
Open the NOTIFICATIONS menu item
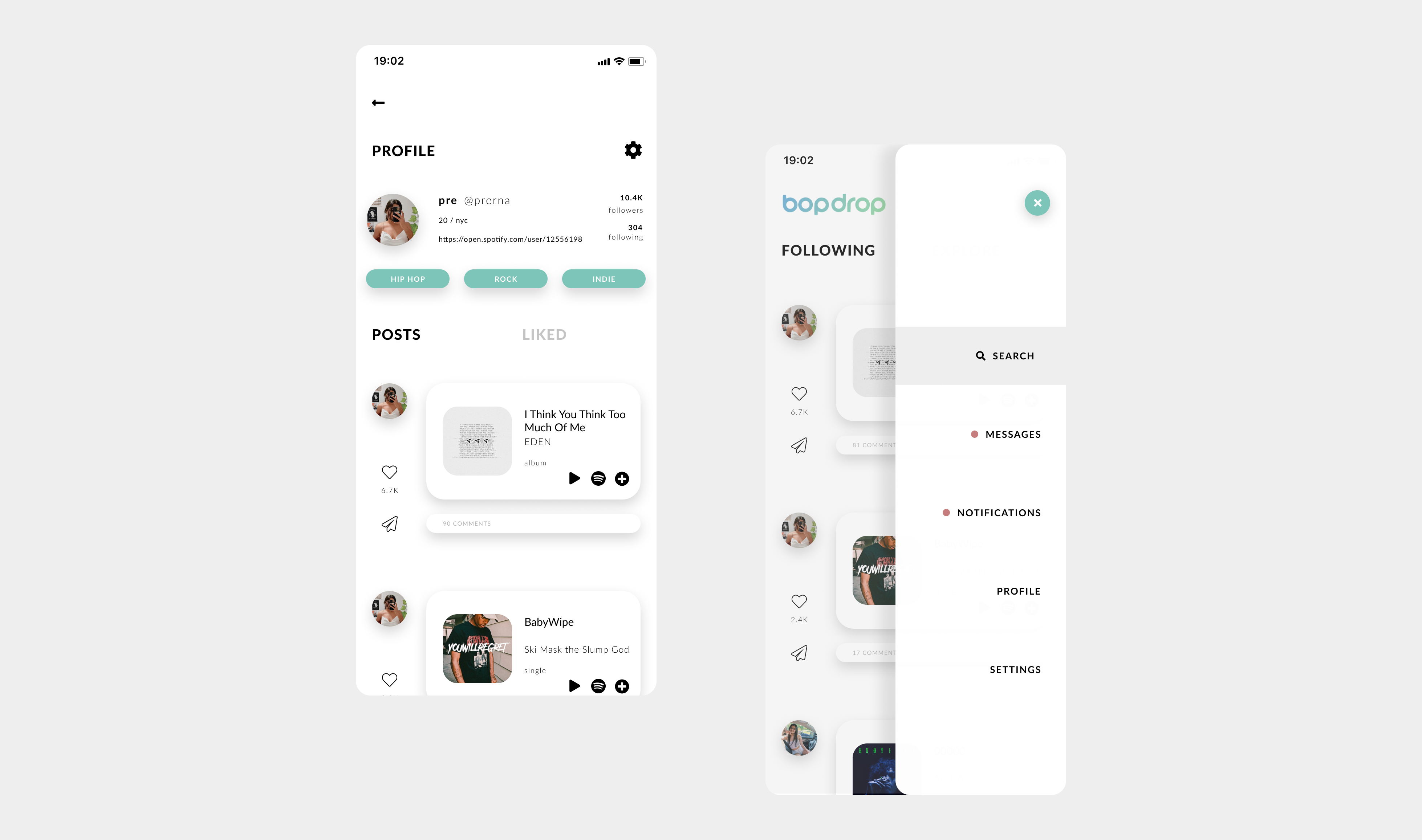tap(998, 512)
